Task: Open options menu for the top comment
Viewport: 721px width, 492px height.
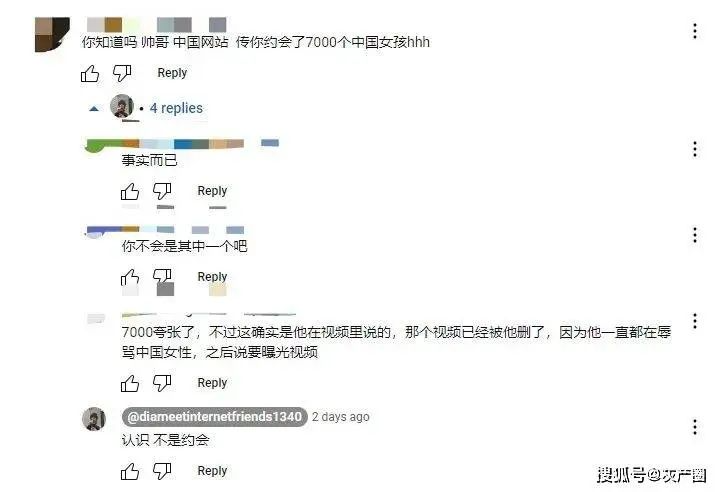Action: click(x=694, y=31)
